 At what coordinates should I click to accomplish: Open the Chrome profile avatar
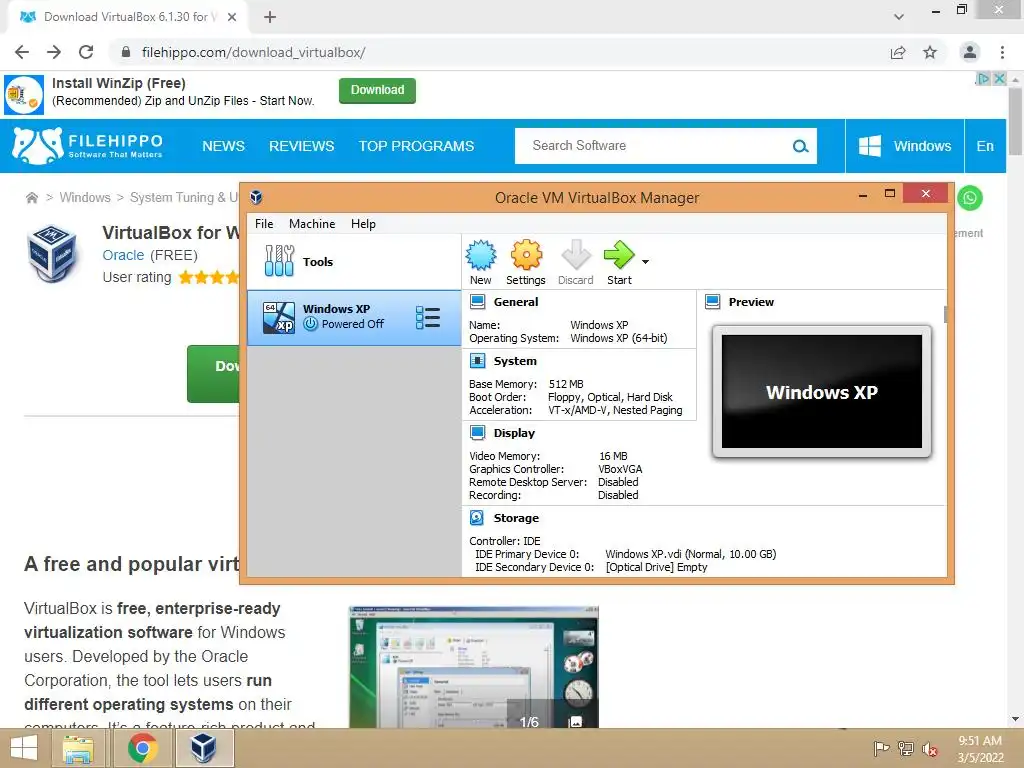[970, 52]
